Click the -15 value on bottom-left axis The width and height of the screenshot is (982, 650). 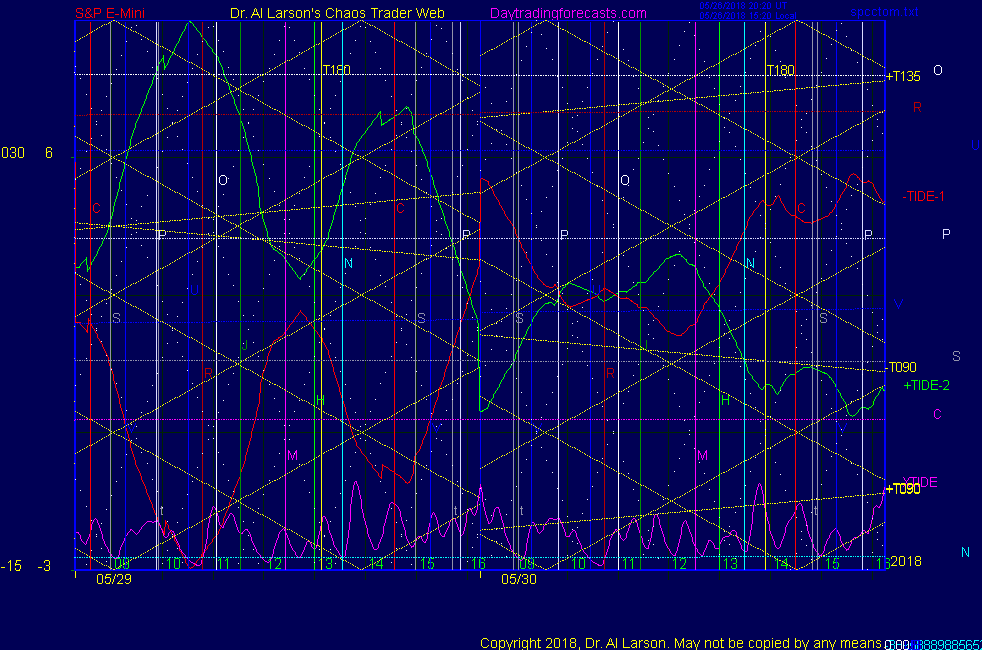[11, 566]
